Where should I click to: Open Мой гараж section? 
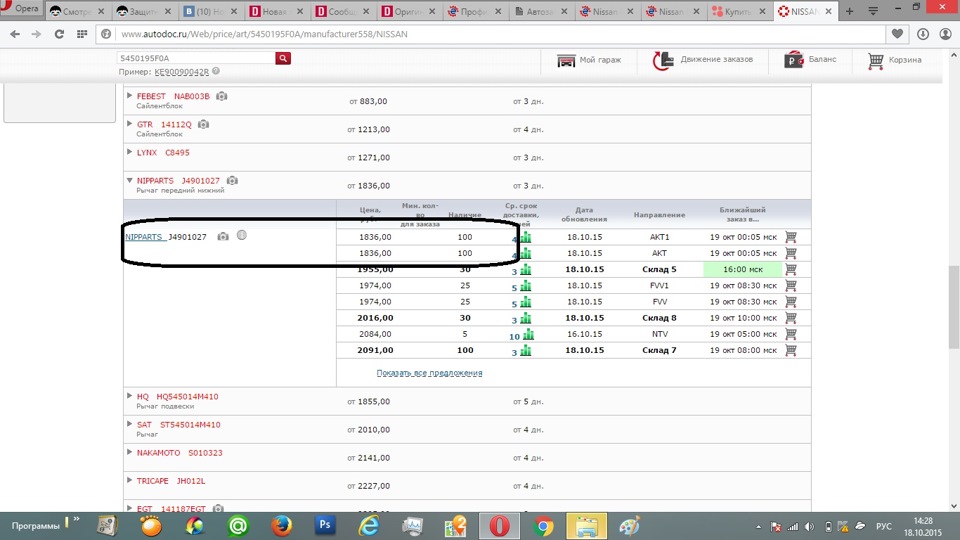pyautogui.click(x=589, y=60)
